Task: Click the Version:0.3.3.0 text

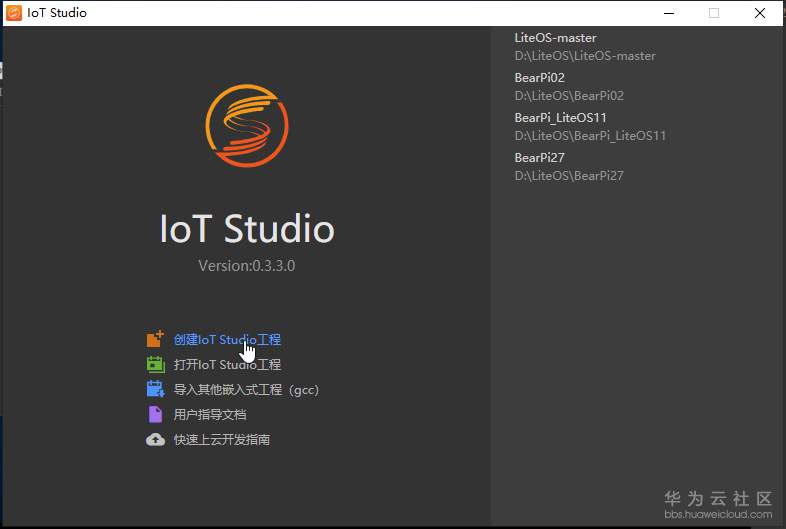Action: click(x=247, y=266)
